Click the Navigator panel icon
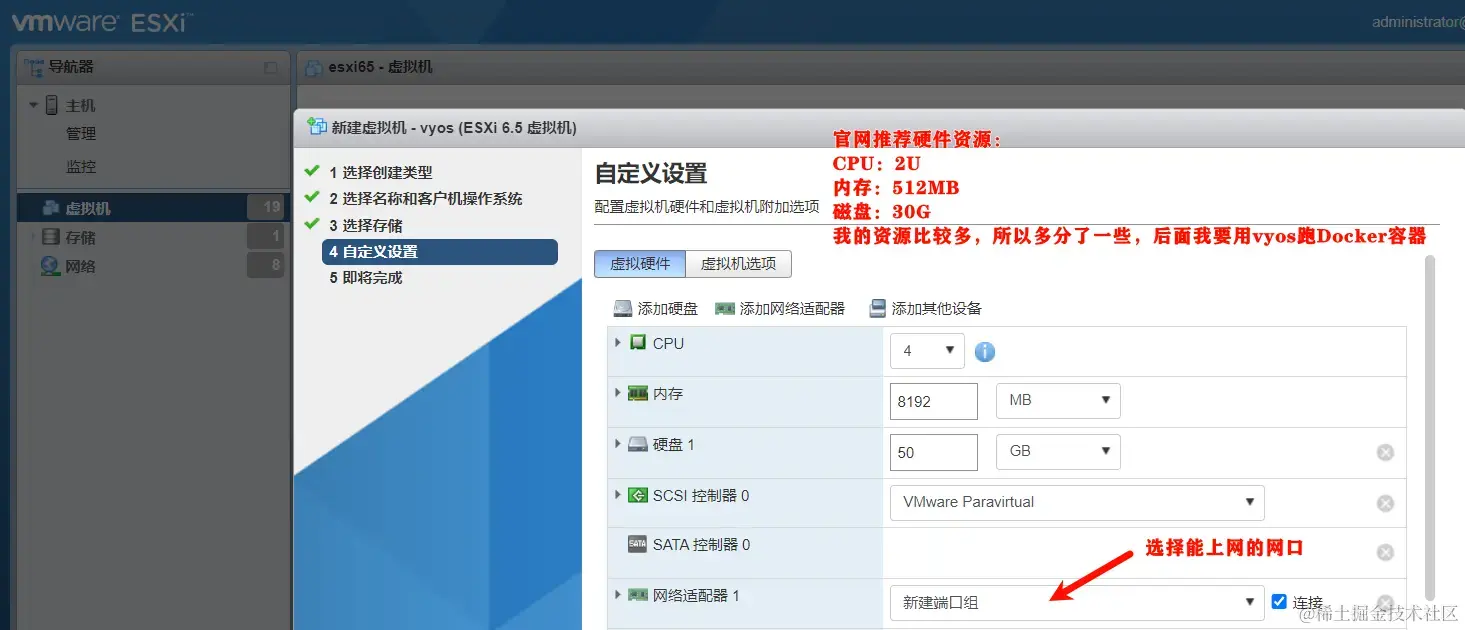The width and height of the screenshot is (1465, 630). click(x=34, y=67)
